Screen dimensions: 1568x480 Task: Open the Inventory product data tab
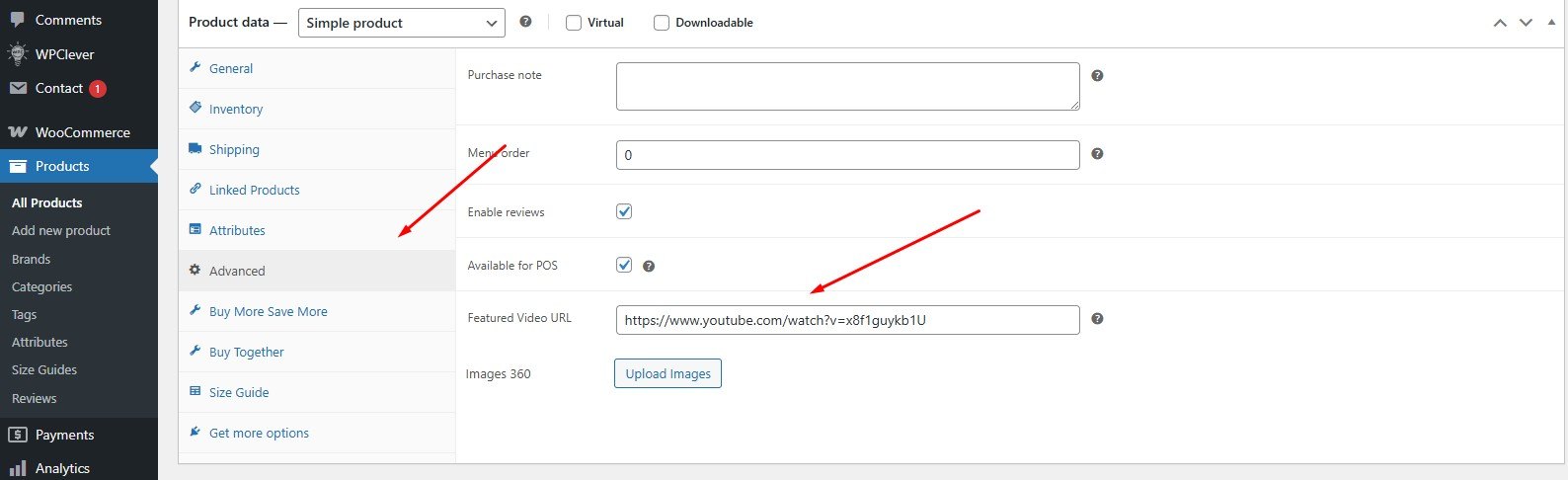pos(317,109)
